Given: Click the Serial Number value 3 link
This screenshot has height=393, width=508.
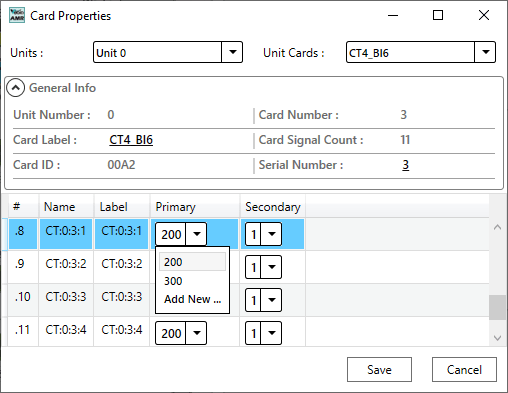Looking at the screenshot, I should point(405,165).
